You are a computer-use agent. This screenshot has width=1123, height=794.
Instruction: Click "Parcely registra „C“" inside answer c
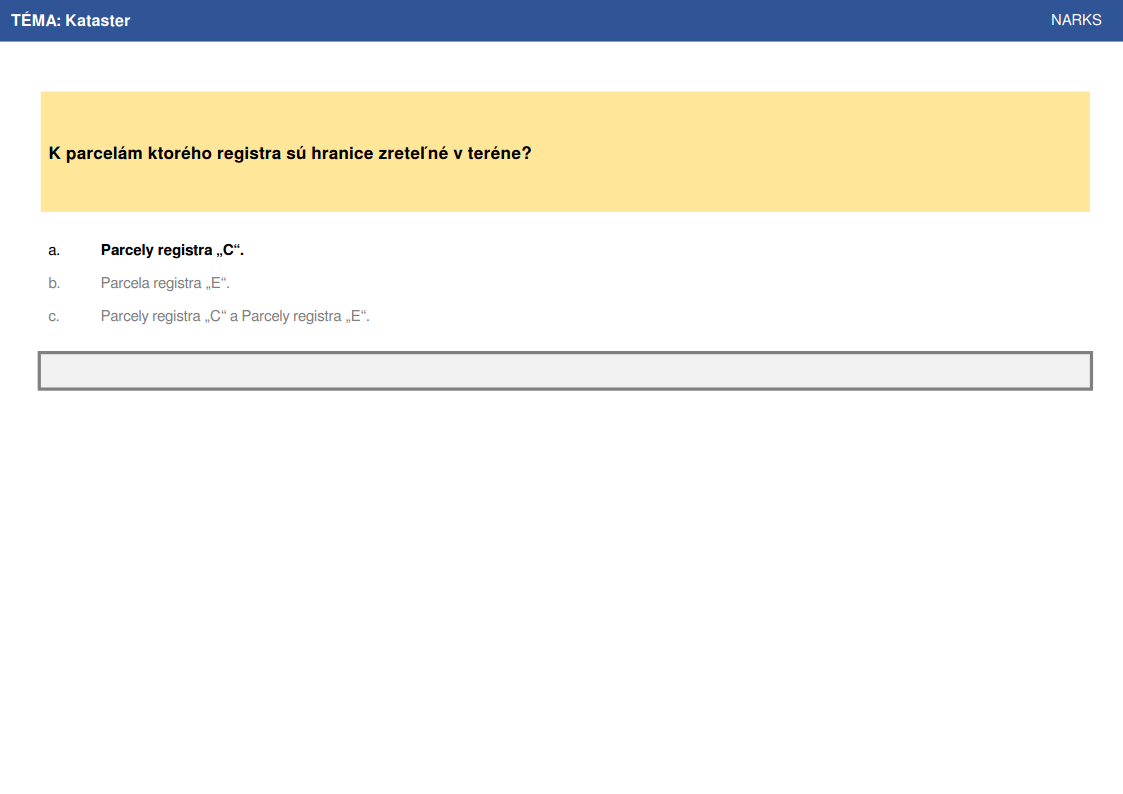[x=163, y=316]
